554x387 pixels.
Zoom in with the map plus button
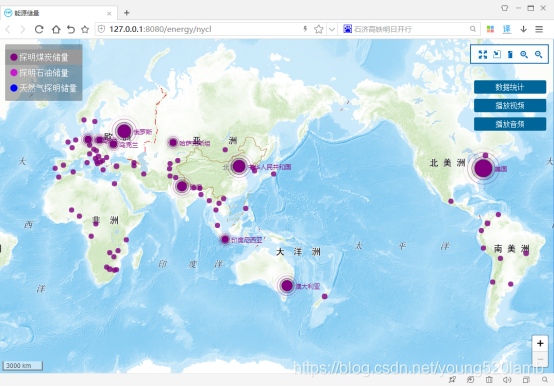click(x=540, y=343)
